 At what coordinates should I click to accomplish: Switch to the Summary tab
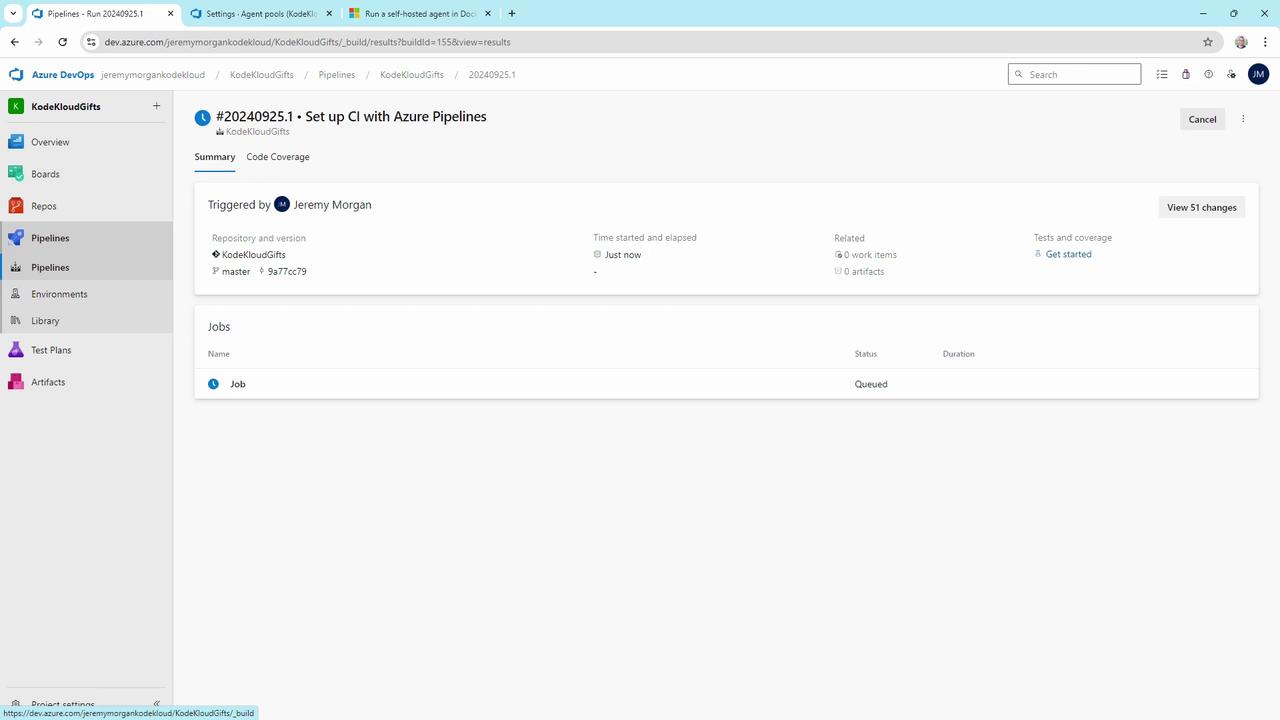[215, 157]
